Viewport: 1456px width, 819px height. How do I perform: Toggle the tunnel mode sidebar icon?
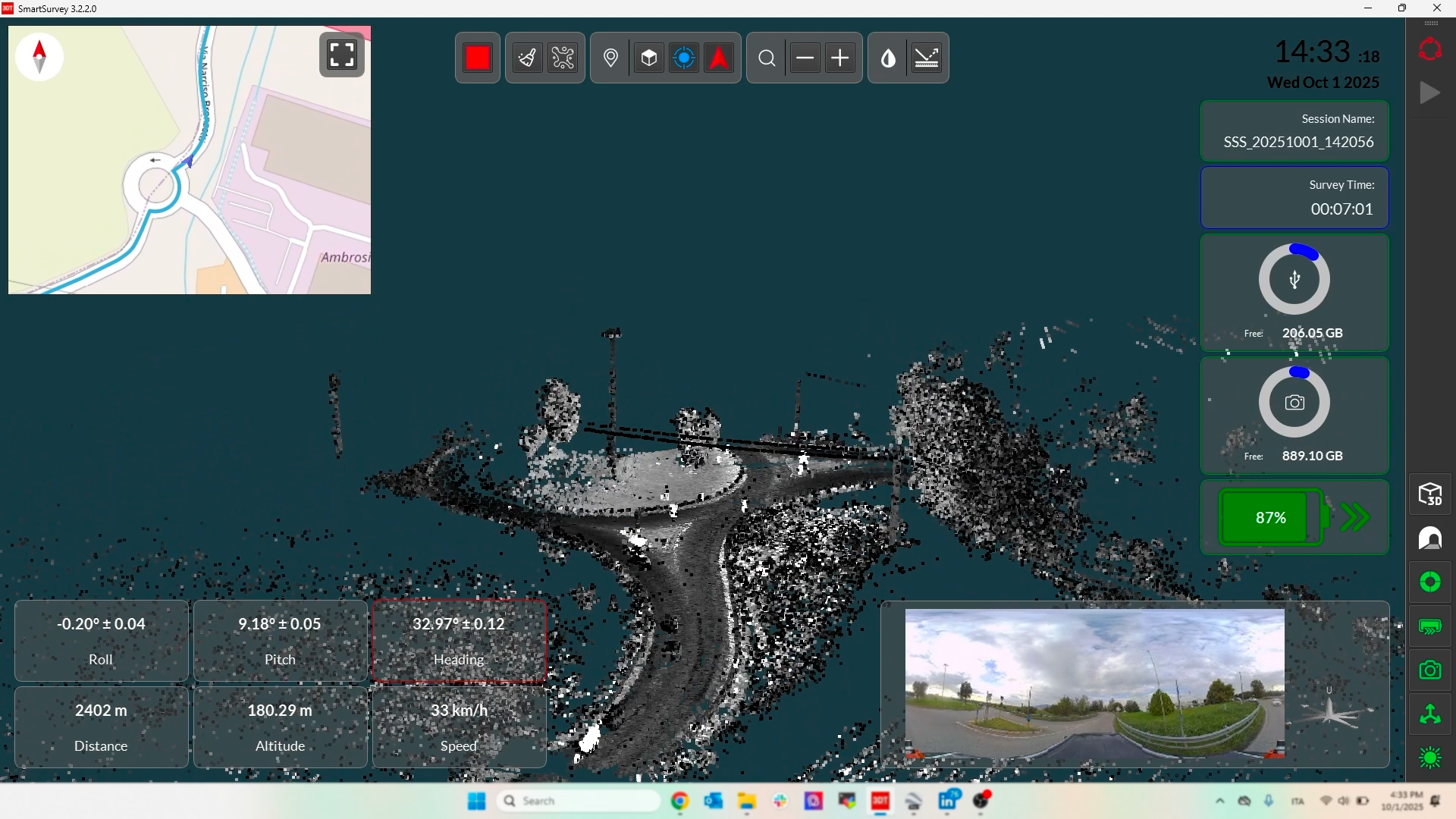pos(1430,538)
